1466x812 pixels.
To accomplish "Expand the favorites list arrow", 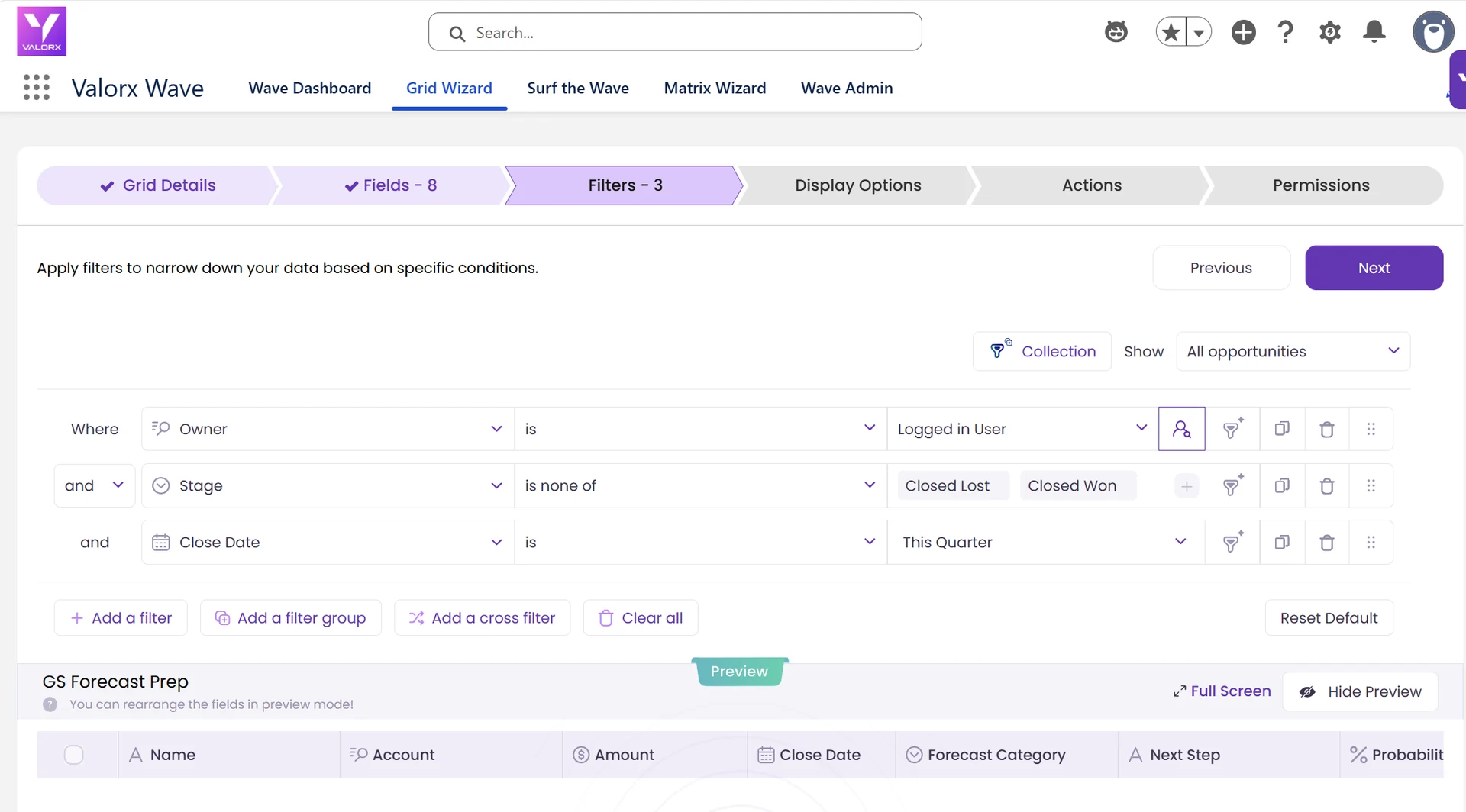I will coord(1199,32).
